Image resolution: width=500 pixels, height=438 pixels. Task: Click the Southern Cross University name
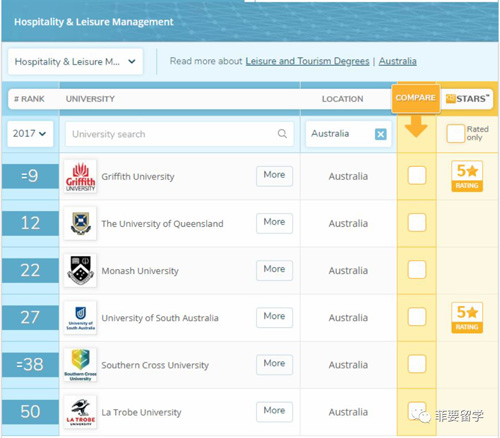tap(155, 365)
